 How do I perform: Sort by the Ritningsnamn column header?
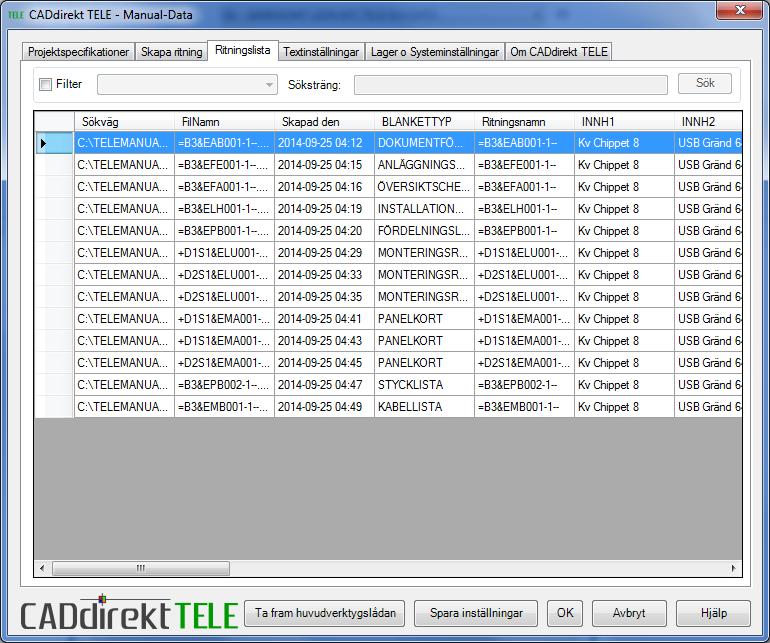point(524,122)
